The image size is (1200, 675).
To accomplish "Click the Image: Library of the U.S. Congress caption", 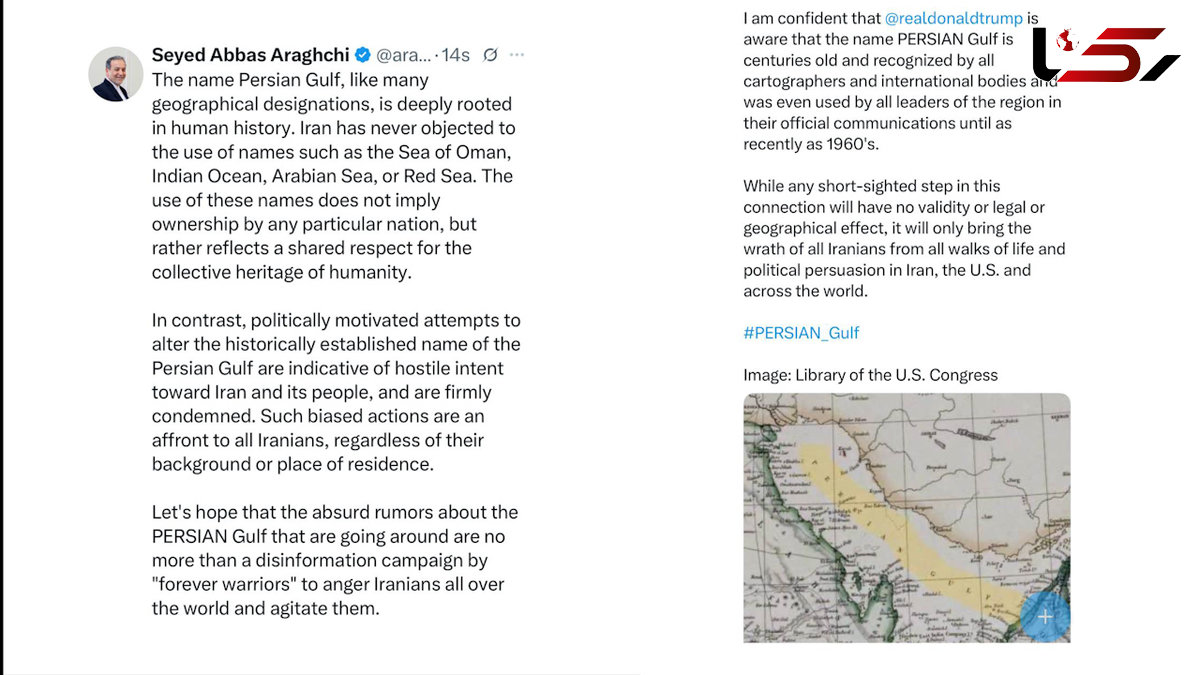I will (870, 375).
